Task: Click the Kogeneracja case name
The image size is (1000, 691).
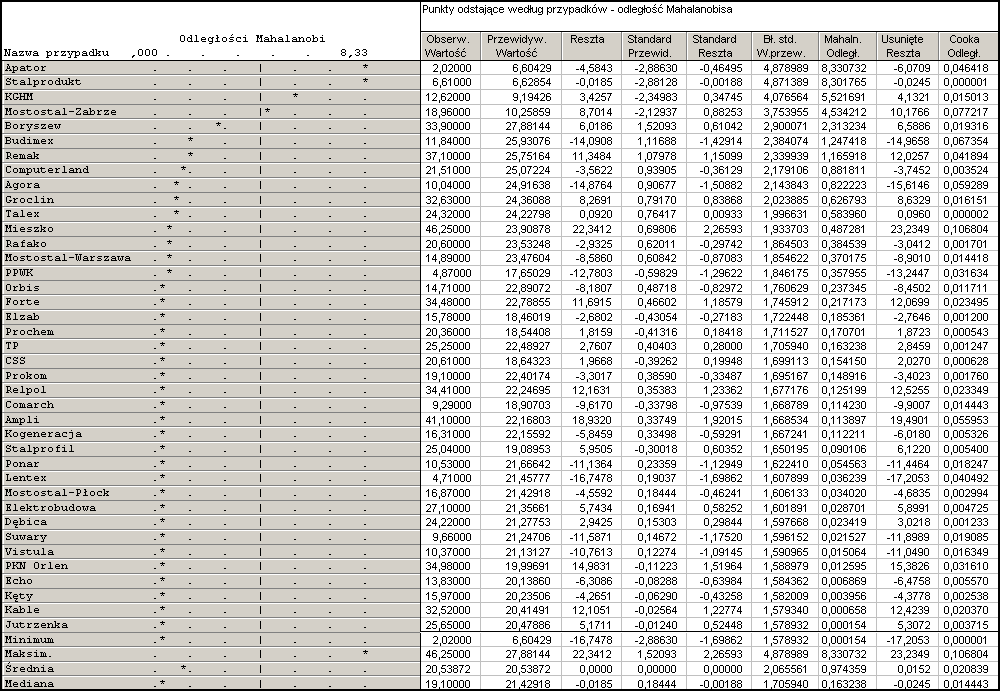Action: point(43,434)
